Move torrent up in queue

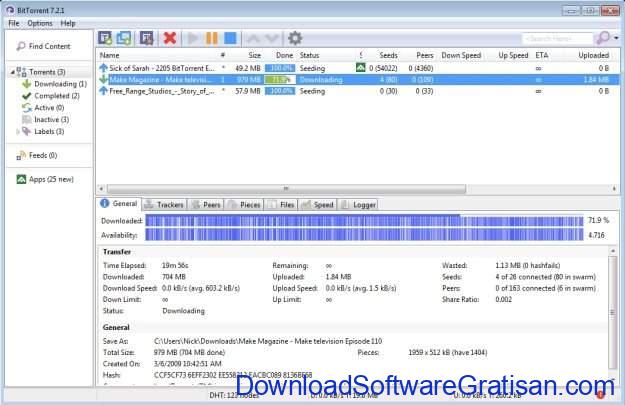point(254,39)
